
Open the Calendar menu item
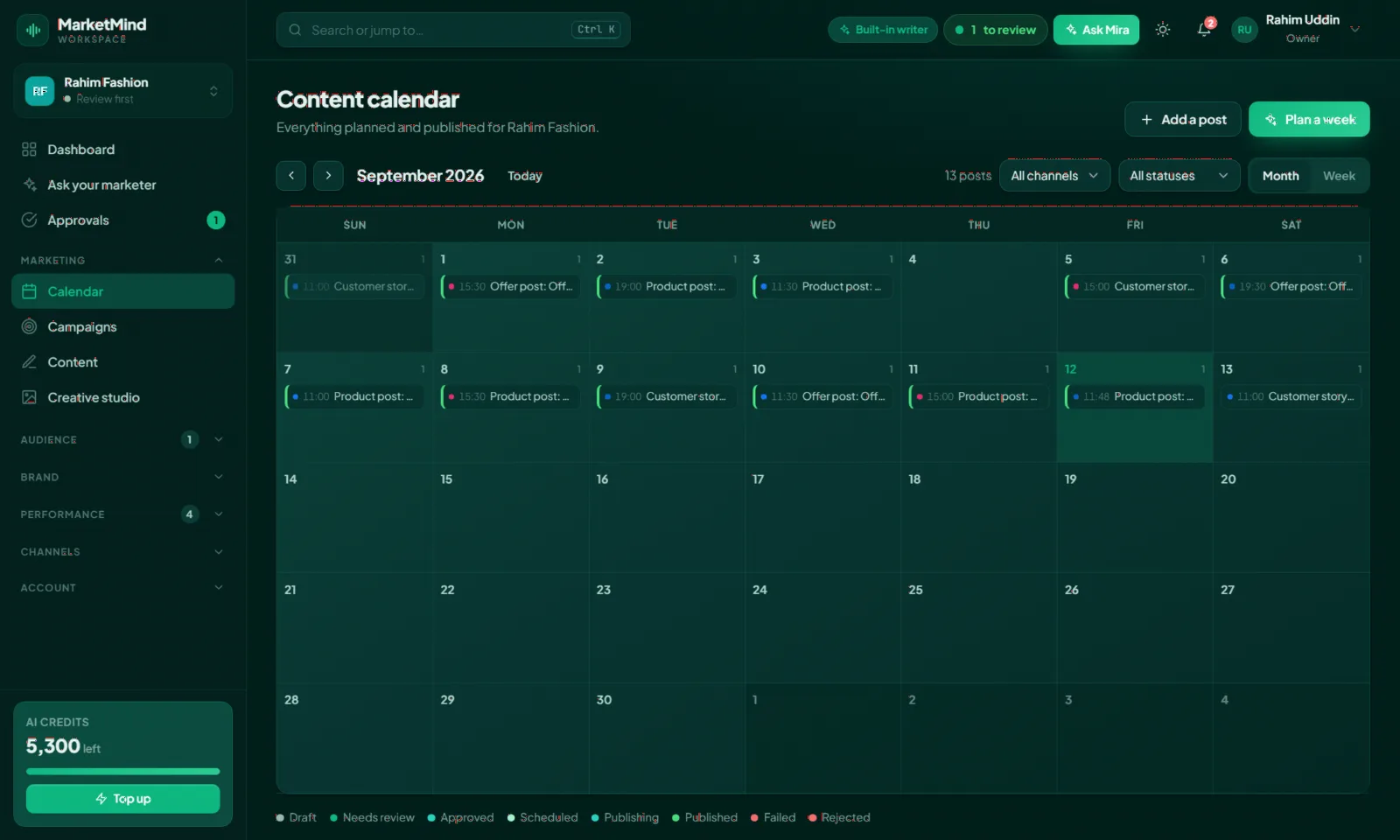tap(122, 291)
